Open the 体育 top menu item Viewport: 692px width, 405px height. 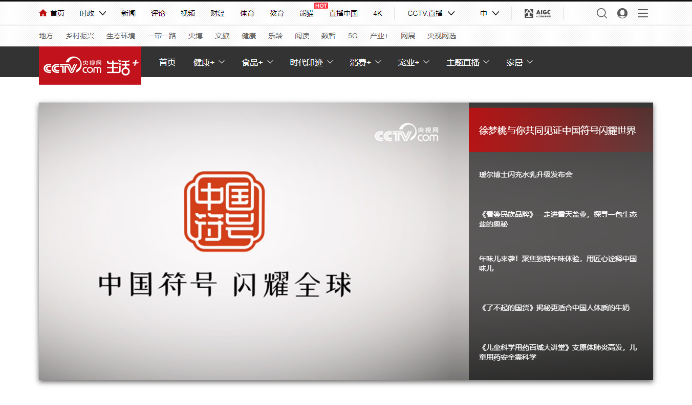tap(247, 13)
